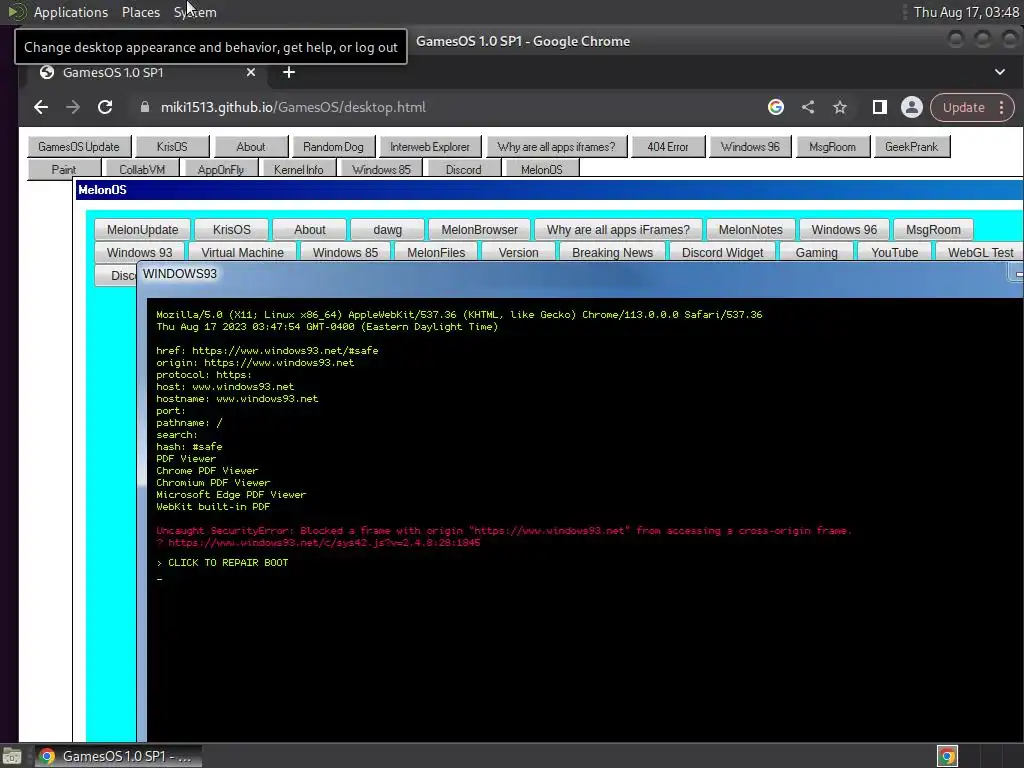This screenshot has height=768, width=1024.
Task: Open Windows 93 in MelonOS
Action: click(139, 253)
